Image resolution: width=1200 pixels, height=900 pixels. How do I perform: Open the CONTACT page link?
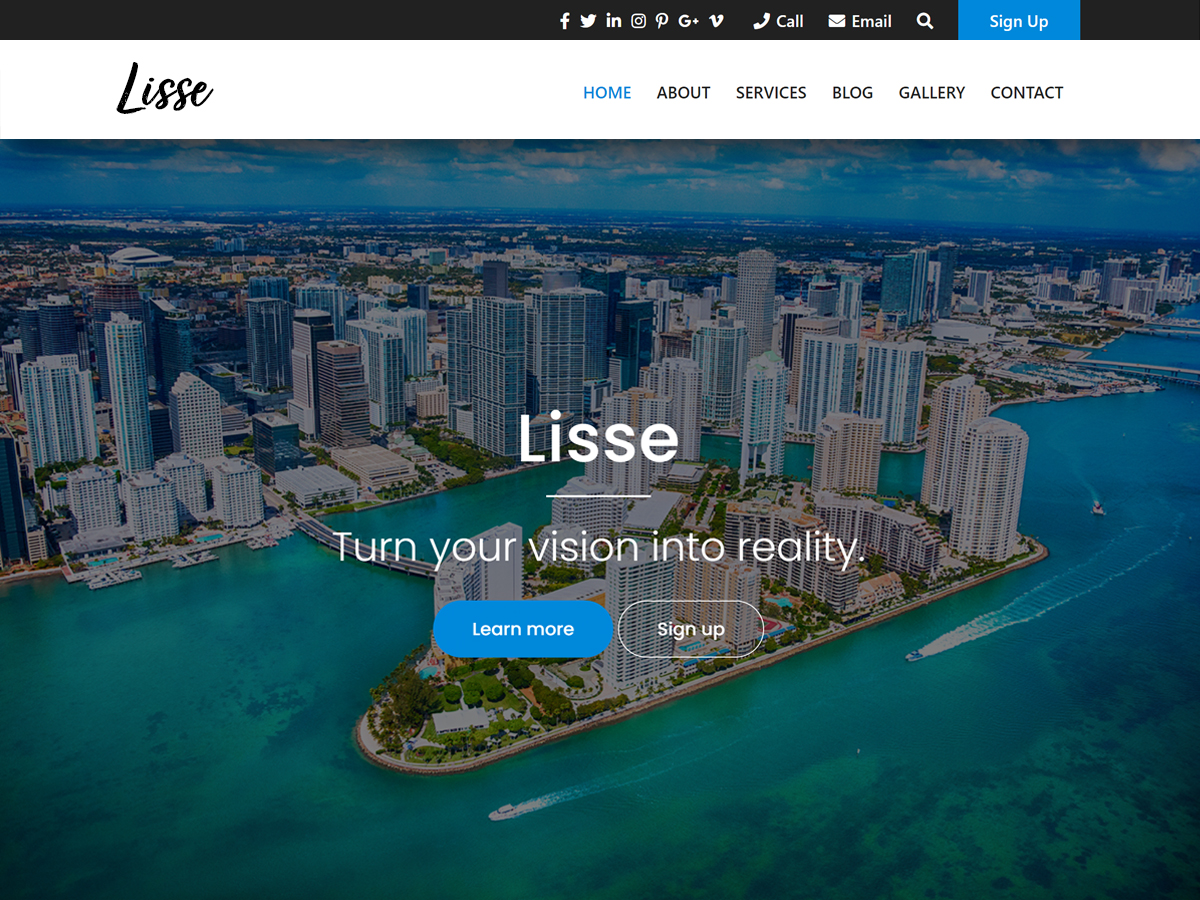[1026, 92]
